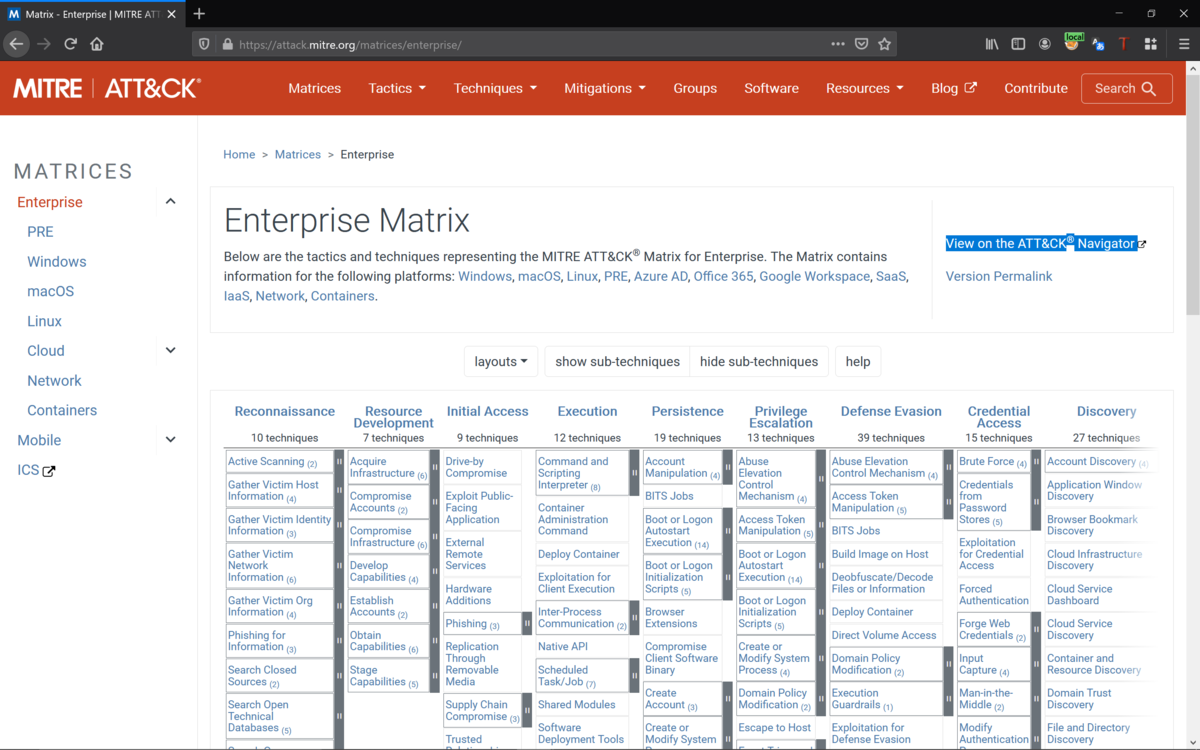
Task: Select Containers in the Matrices sidebar
Action: [62, 411]
